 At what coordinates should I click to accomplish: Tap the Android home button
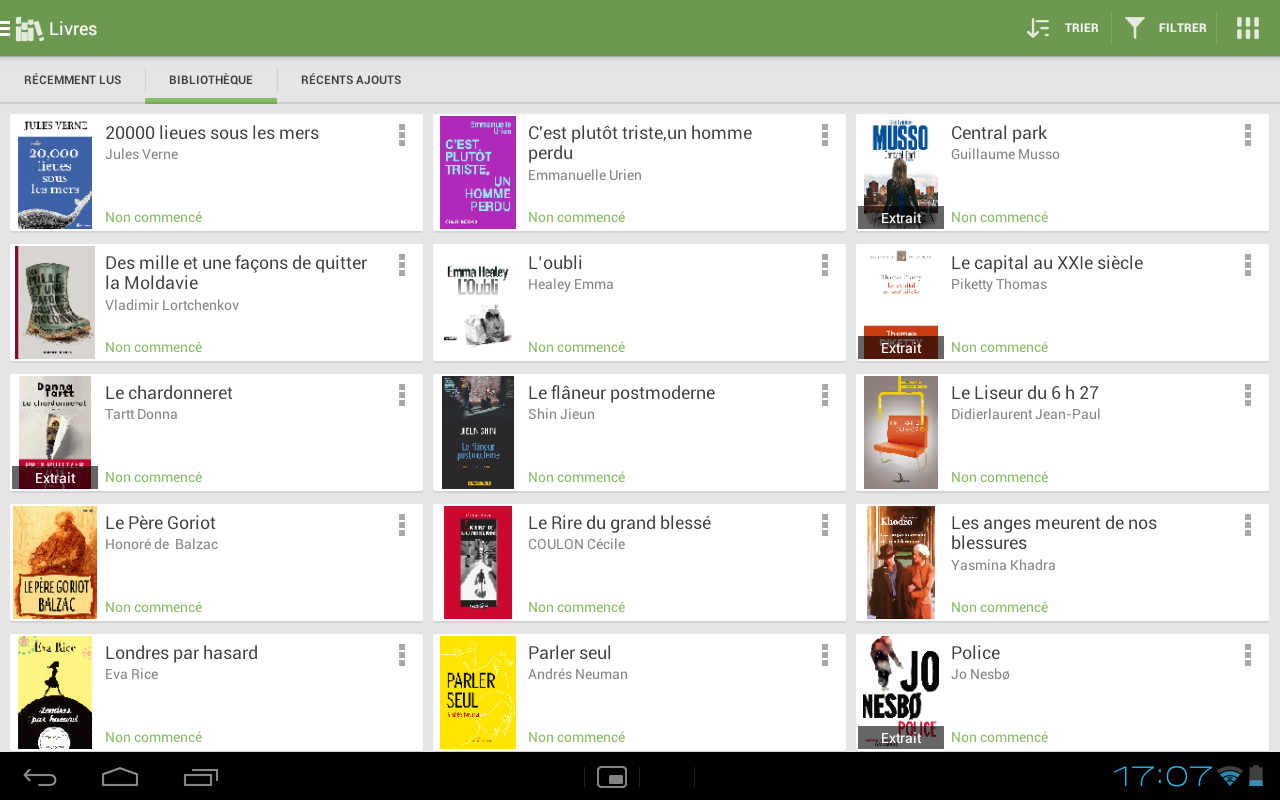120,777
